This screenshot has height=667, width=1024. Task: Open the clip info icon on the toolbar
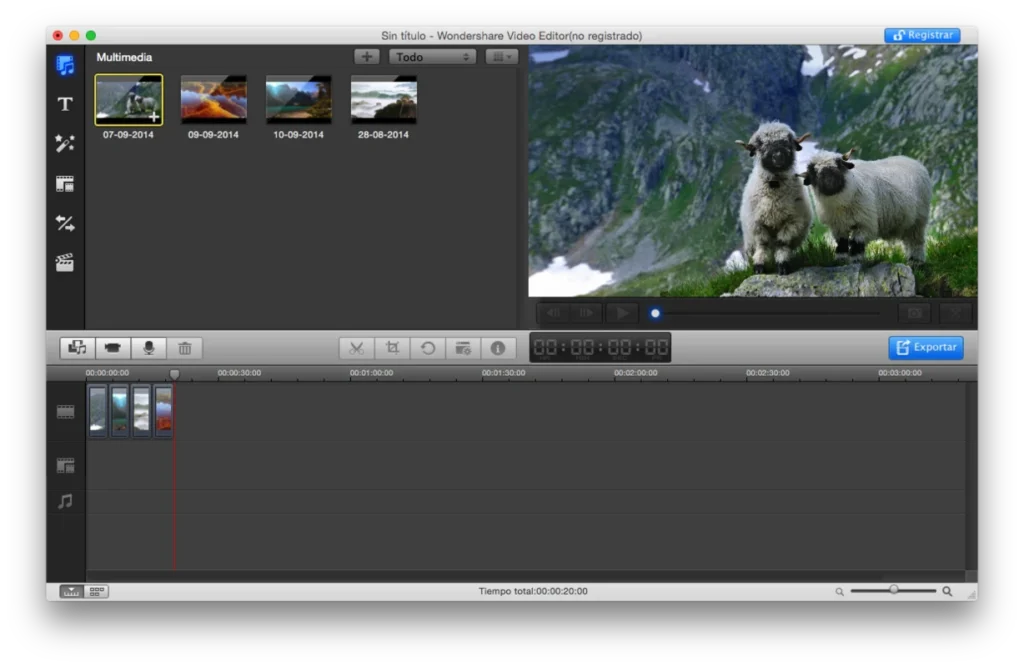pyautogui.click(x=498, y=347)
